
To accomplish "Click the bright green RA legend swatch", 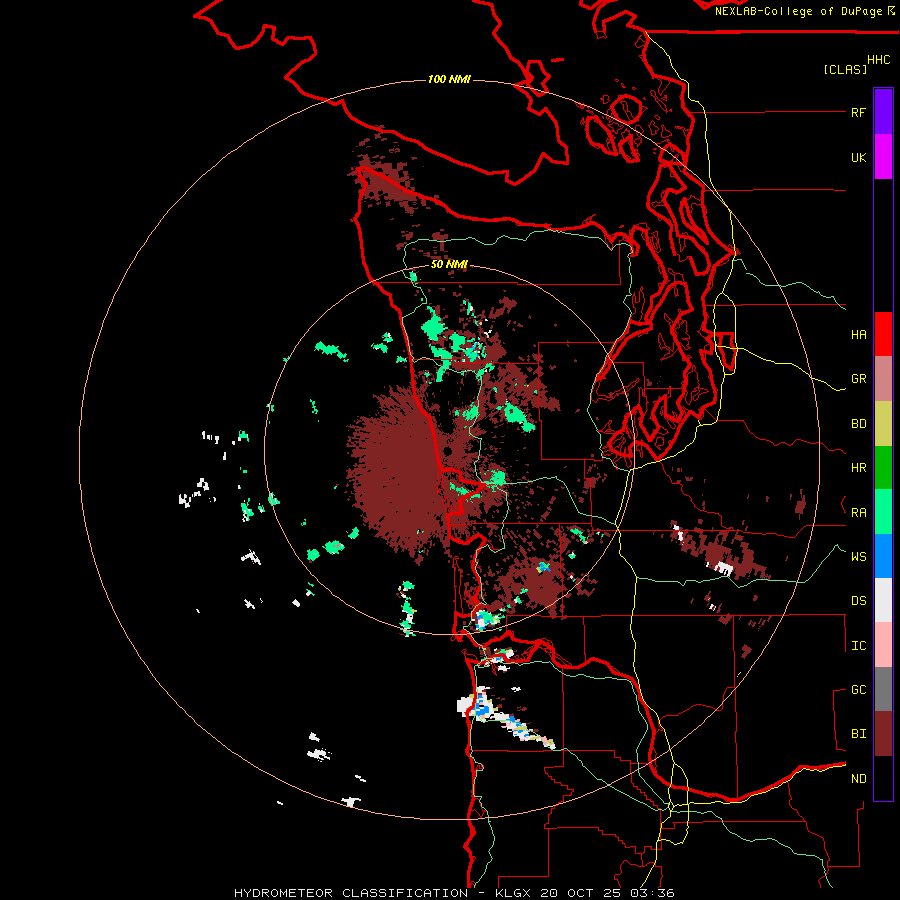I will (x=883, y=512).
